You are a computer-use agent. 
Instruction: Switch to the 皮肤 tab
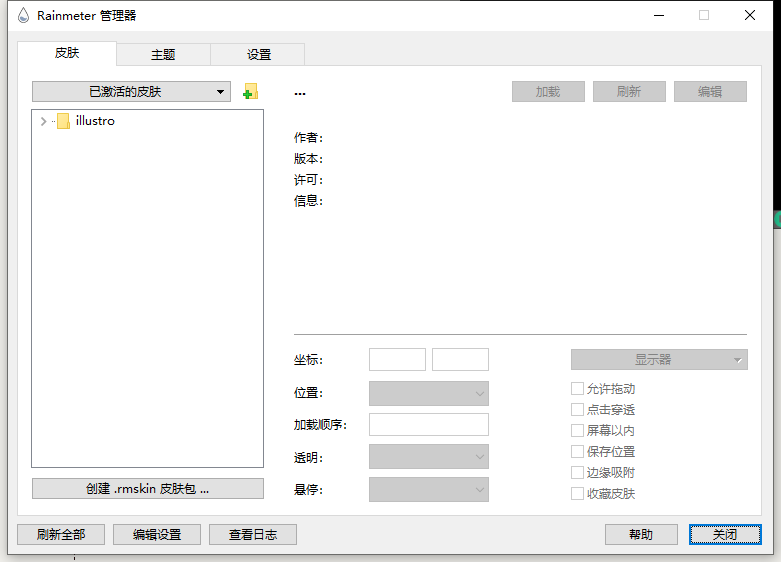point(67,53)
